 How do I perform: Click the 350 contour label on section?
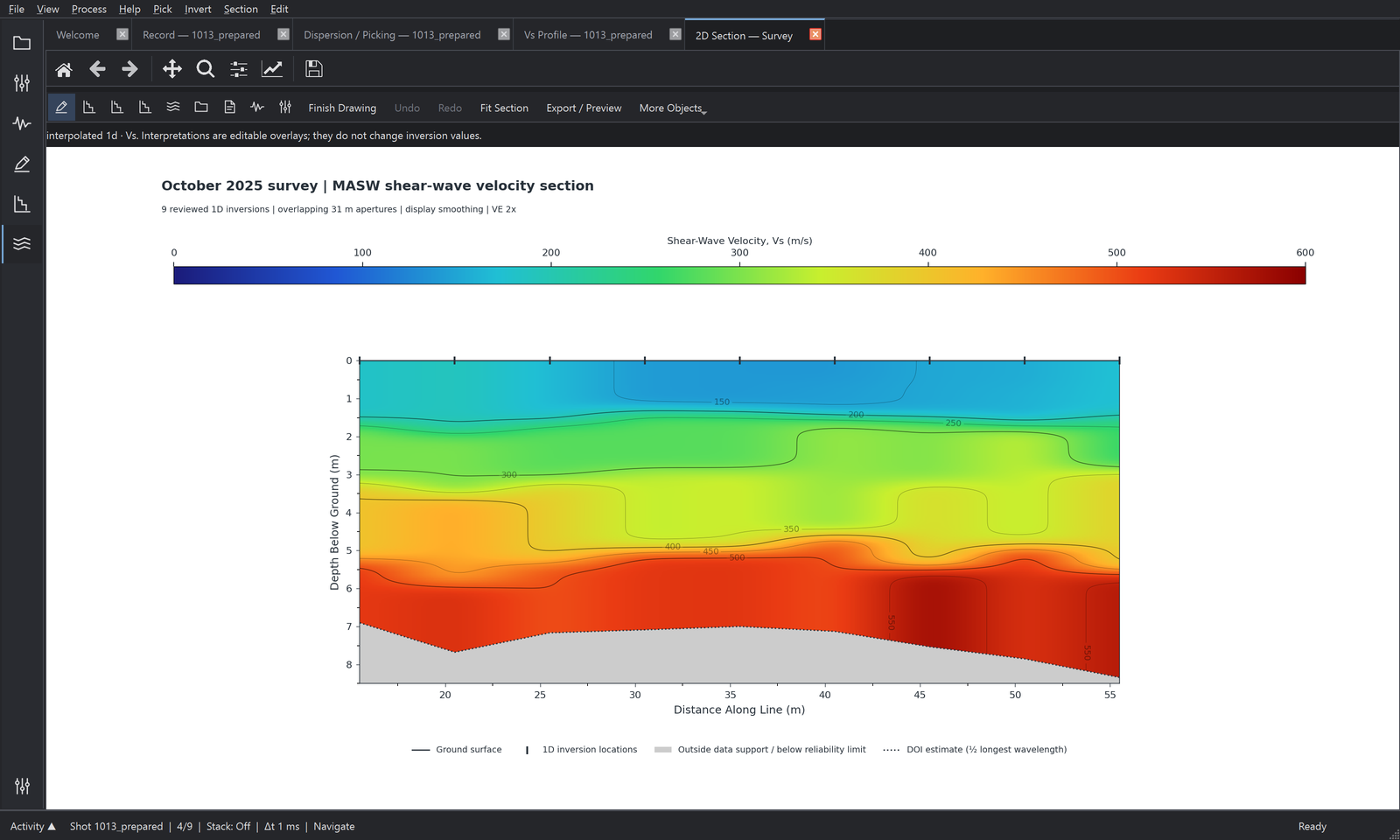791,528
